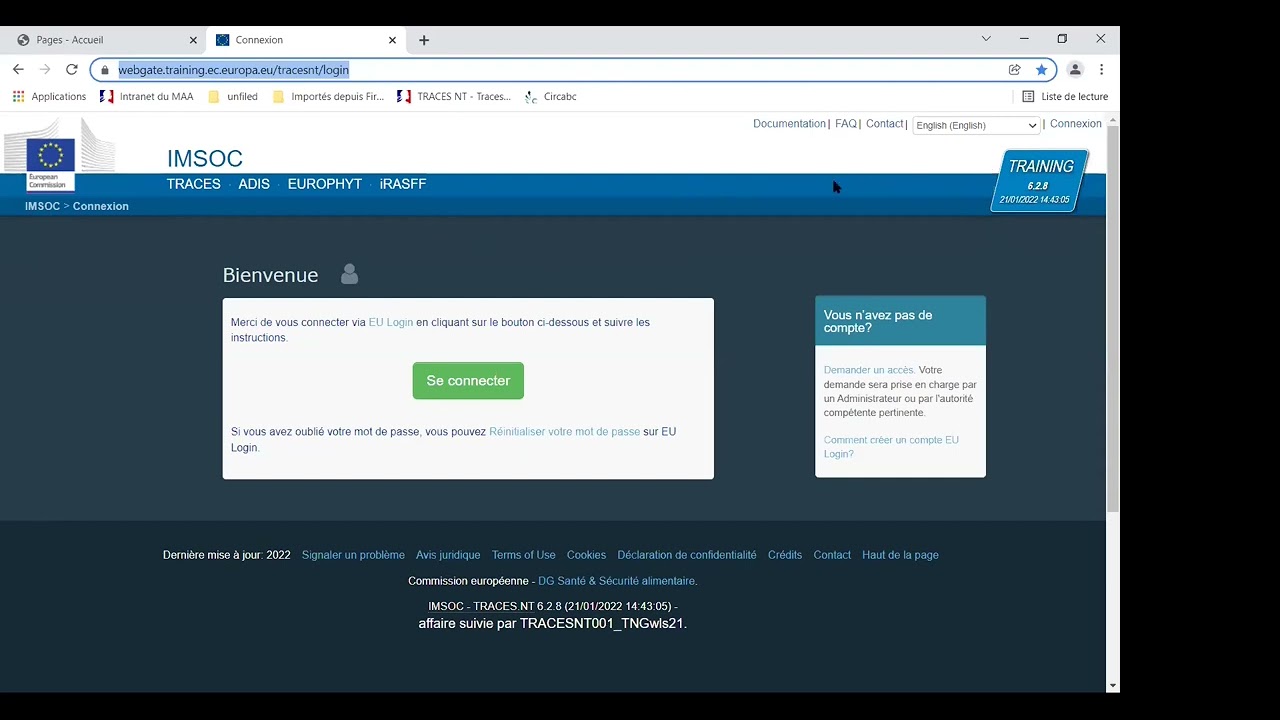Switch to the Pages - Accueil tab

(104, 40)
